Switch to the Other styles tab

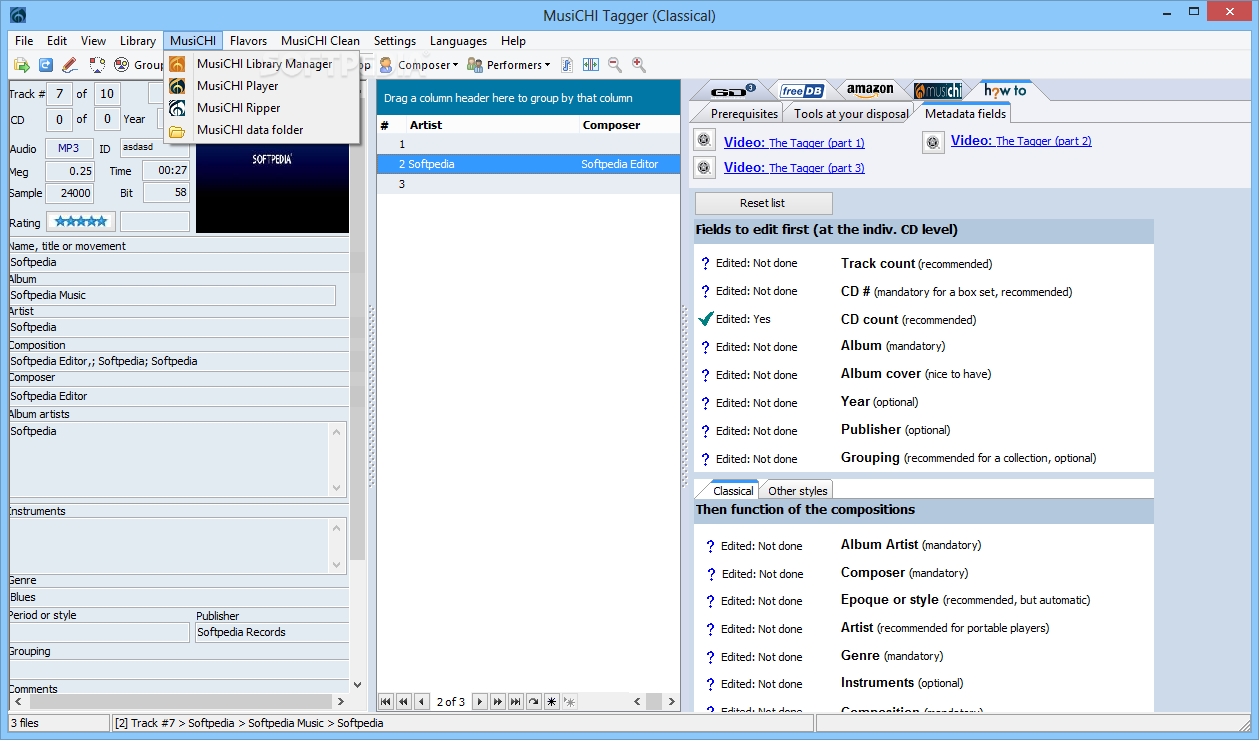pos(797,490)
